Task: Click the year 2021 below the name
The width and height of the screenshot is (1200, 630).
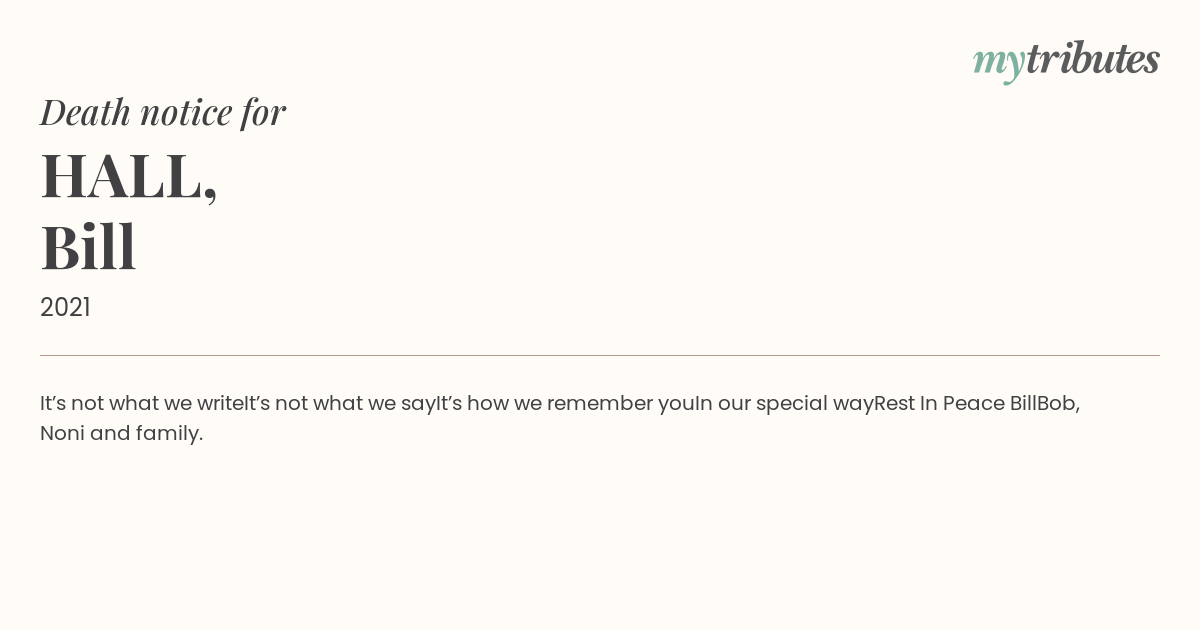Action: tap(65, 307)
